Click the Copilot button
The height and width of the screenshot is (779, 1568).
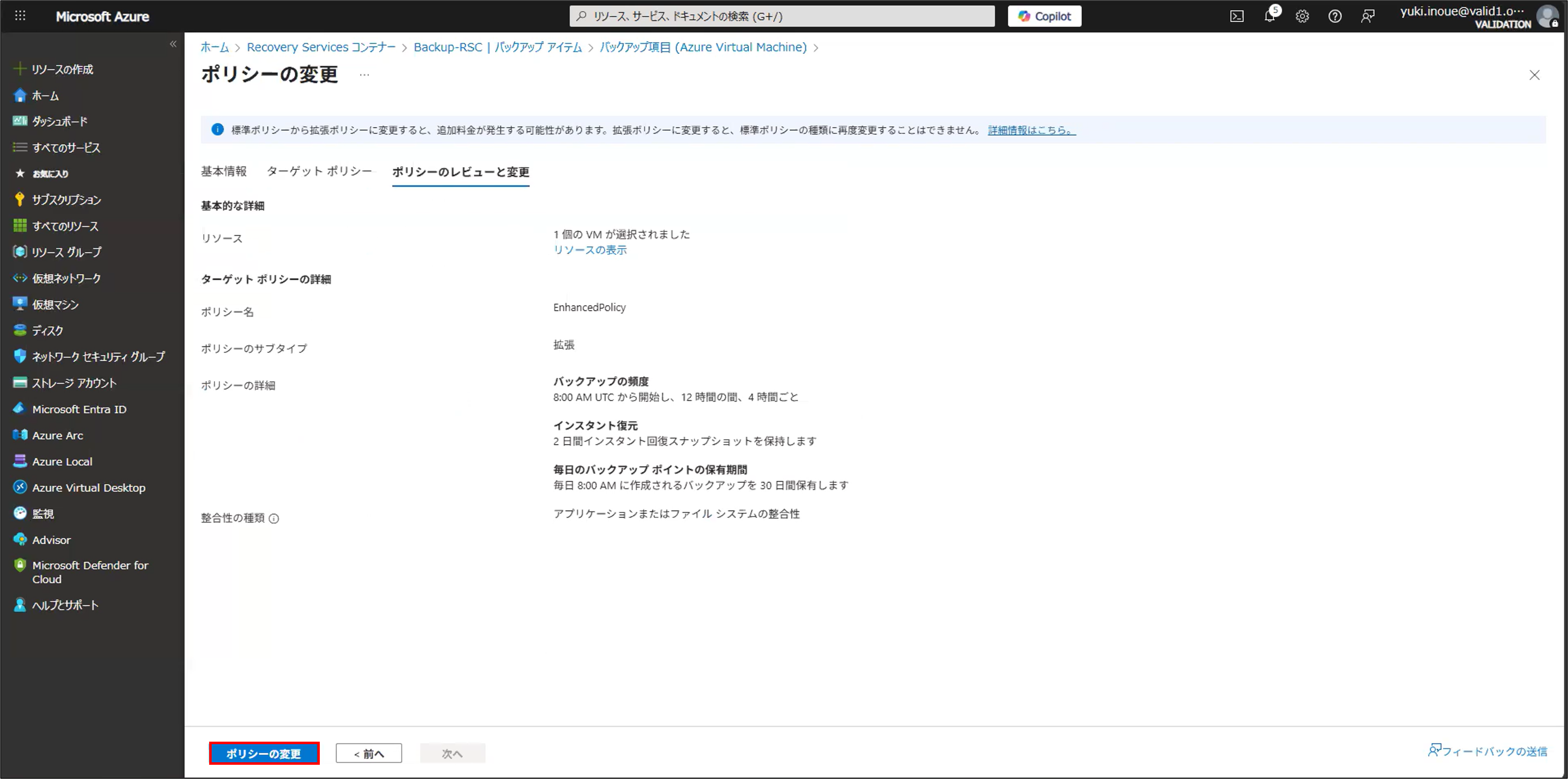tap(1044, 16)
